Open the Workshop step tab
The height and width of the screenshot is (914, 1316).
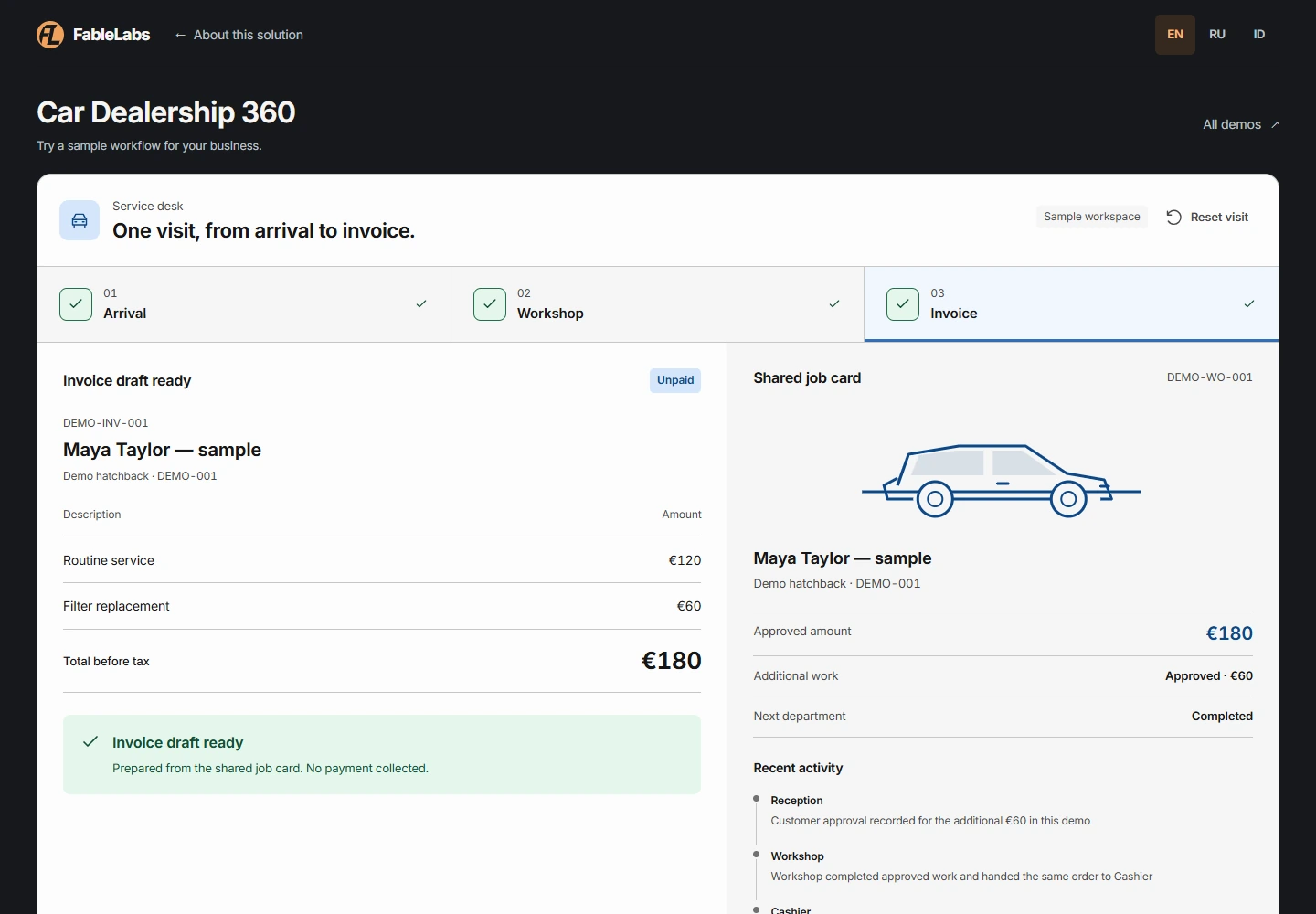(657, 304)
